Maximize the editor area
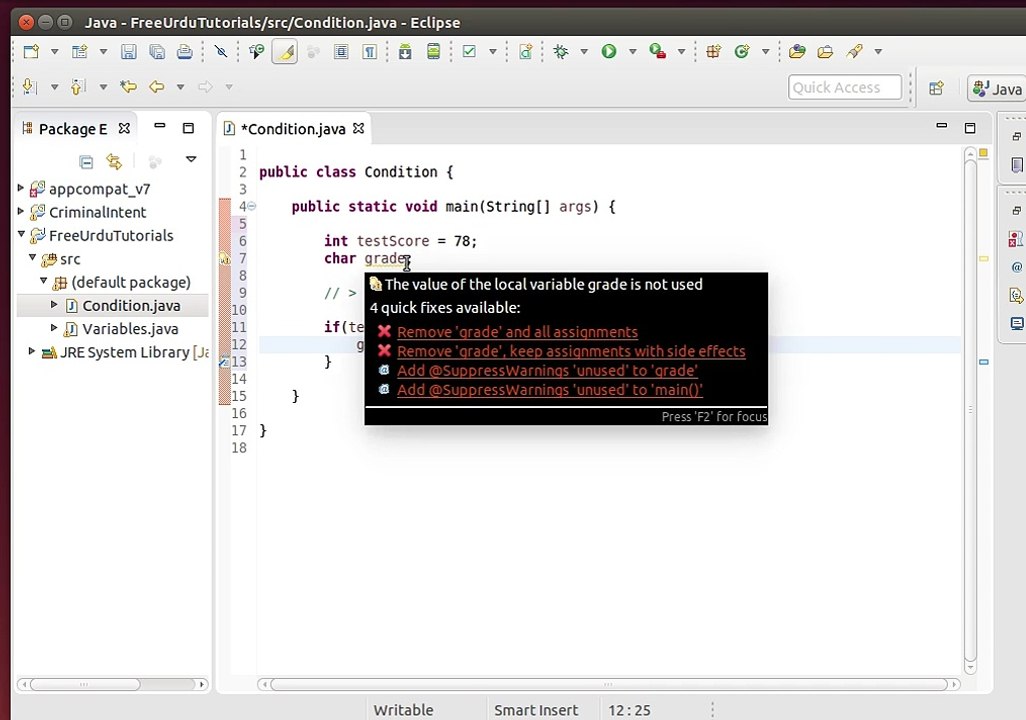 [x=970, y=128]
